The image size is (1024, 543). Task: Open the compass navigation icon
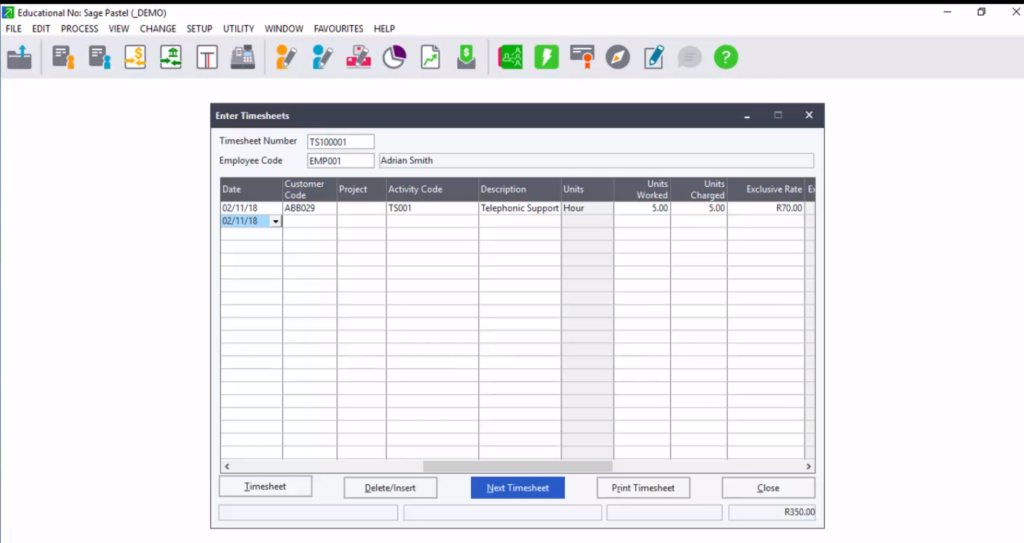coord(618,57)
